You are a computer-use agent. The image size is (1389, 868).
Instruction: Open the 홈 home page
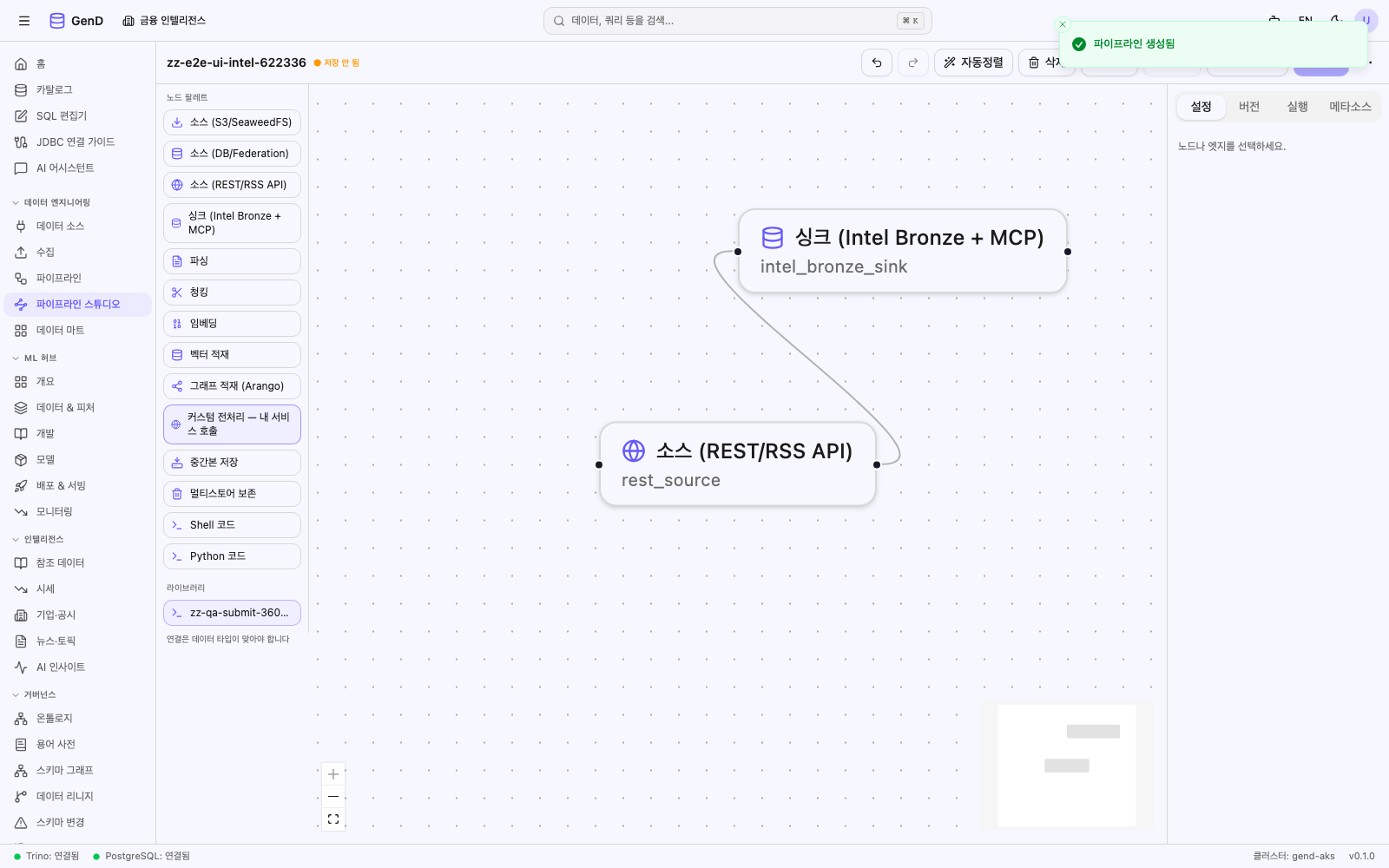(78, 64)
